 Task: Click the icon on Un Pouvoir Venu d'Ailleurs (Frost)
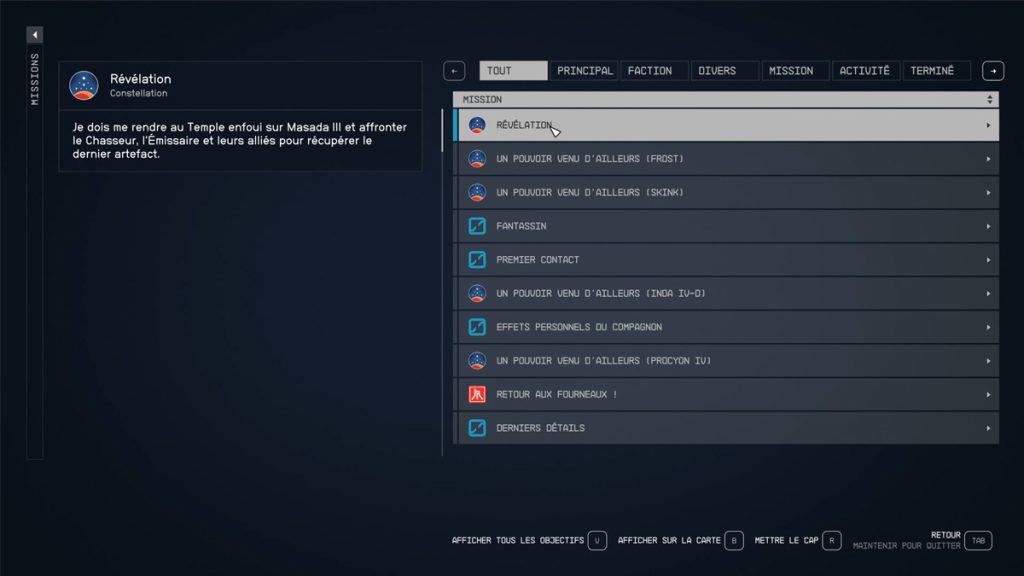click(475, 158)
